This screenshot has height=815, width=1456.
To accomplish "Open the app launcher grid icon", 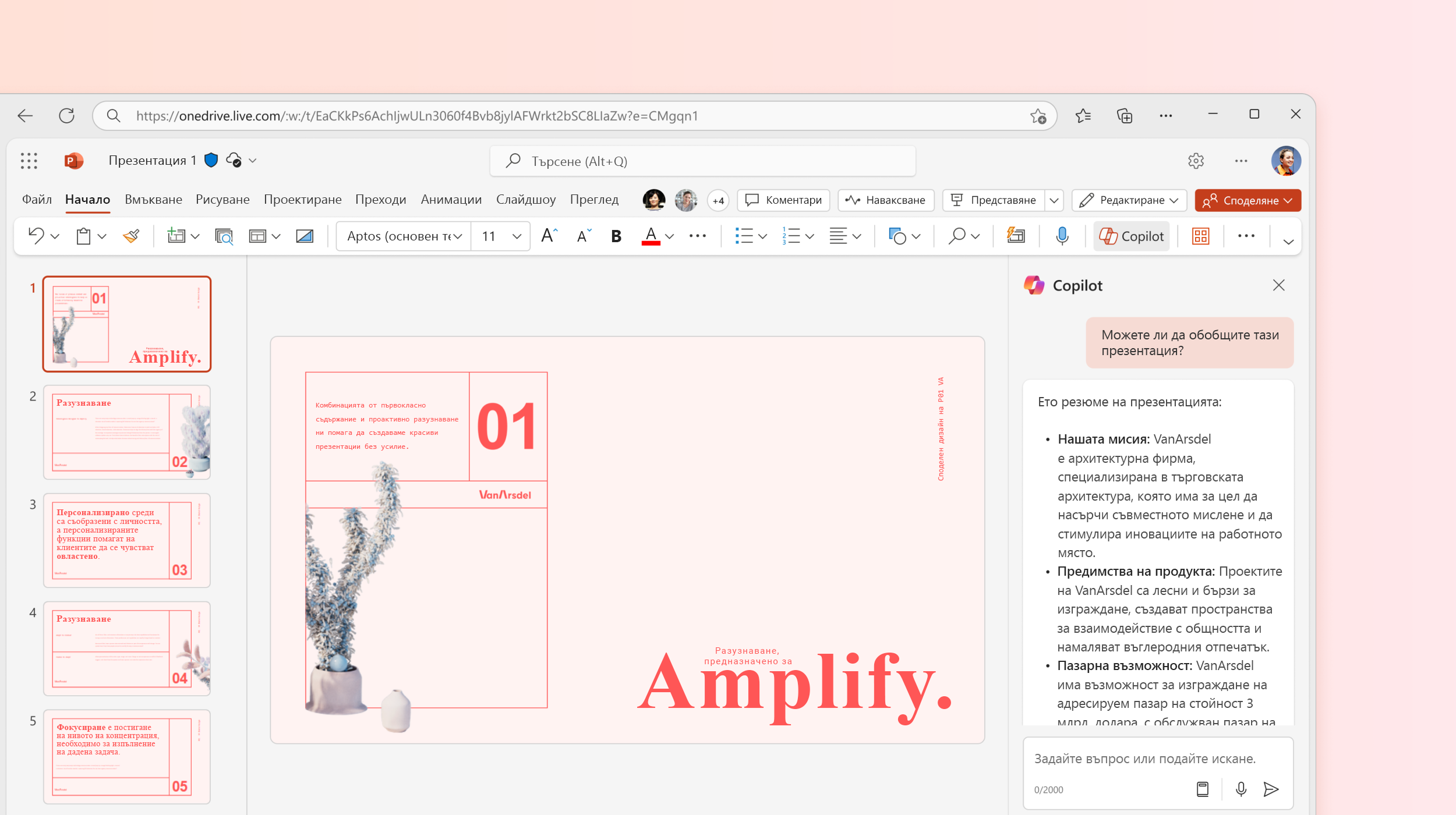I will [29, 161].
